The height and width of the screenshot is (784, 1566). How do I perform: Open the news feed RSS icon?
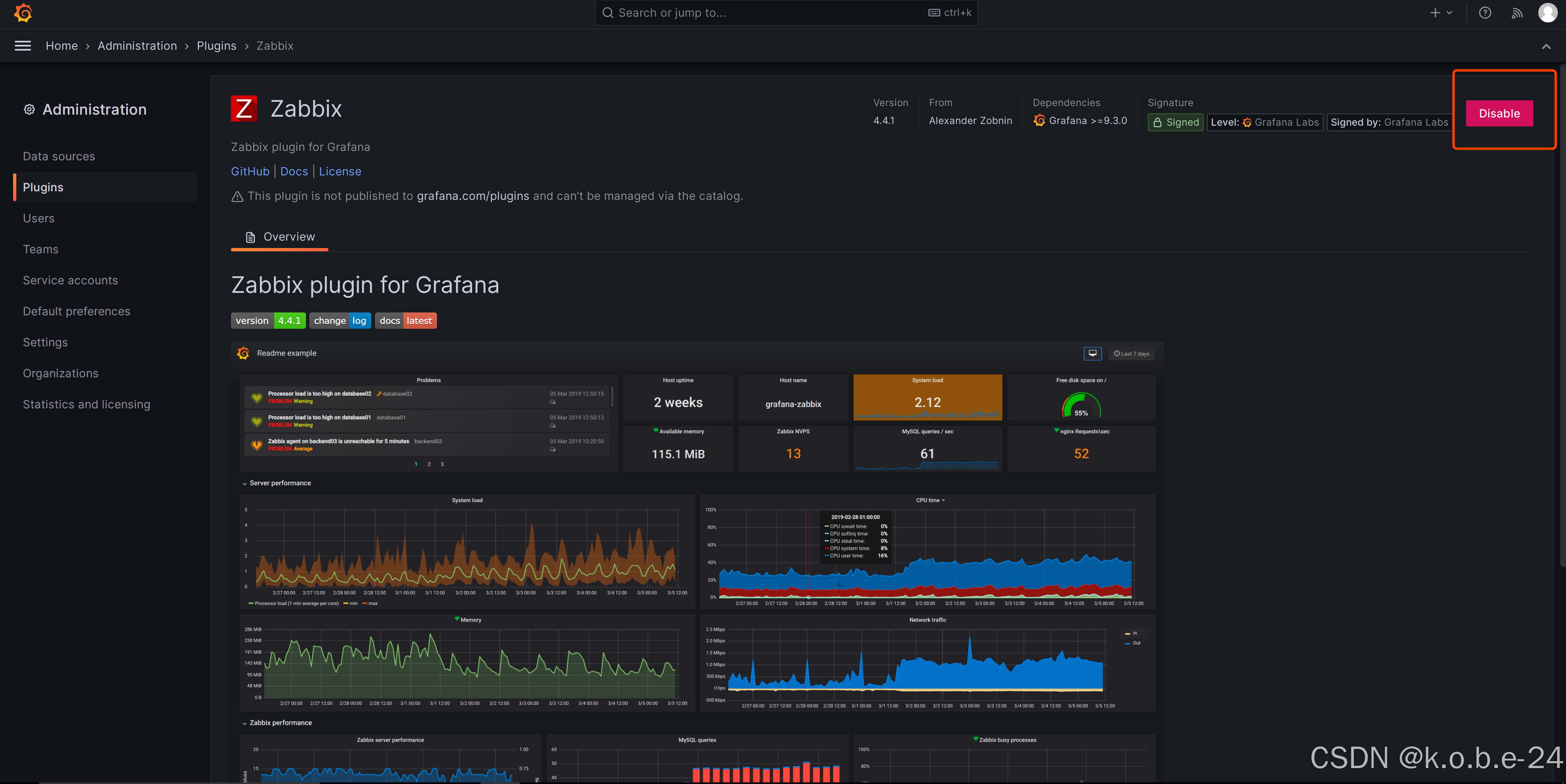[1517, 13]
